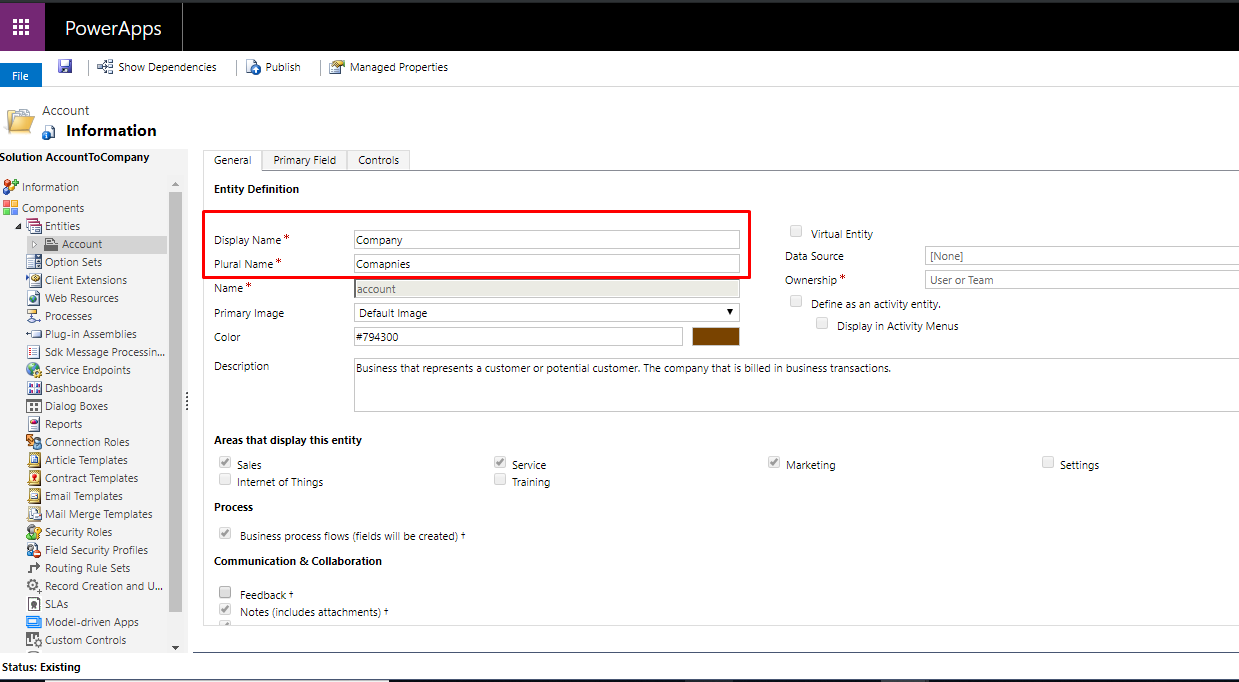
Task: Open the app launcher waffle icon
Action: coord(21,27)
